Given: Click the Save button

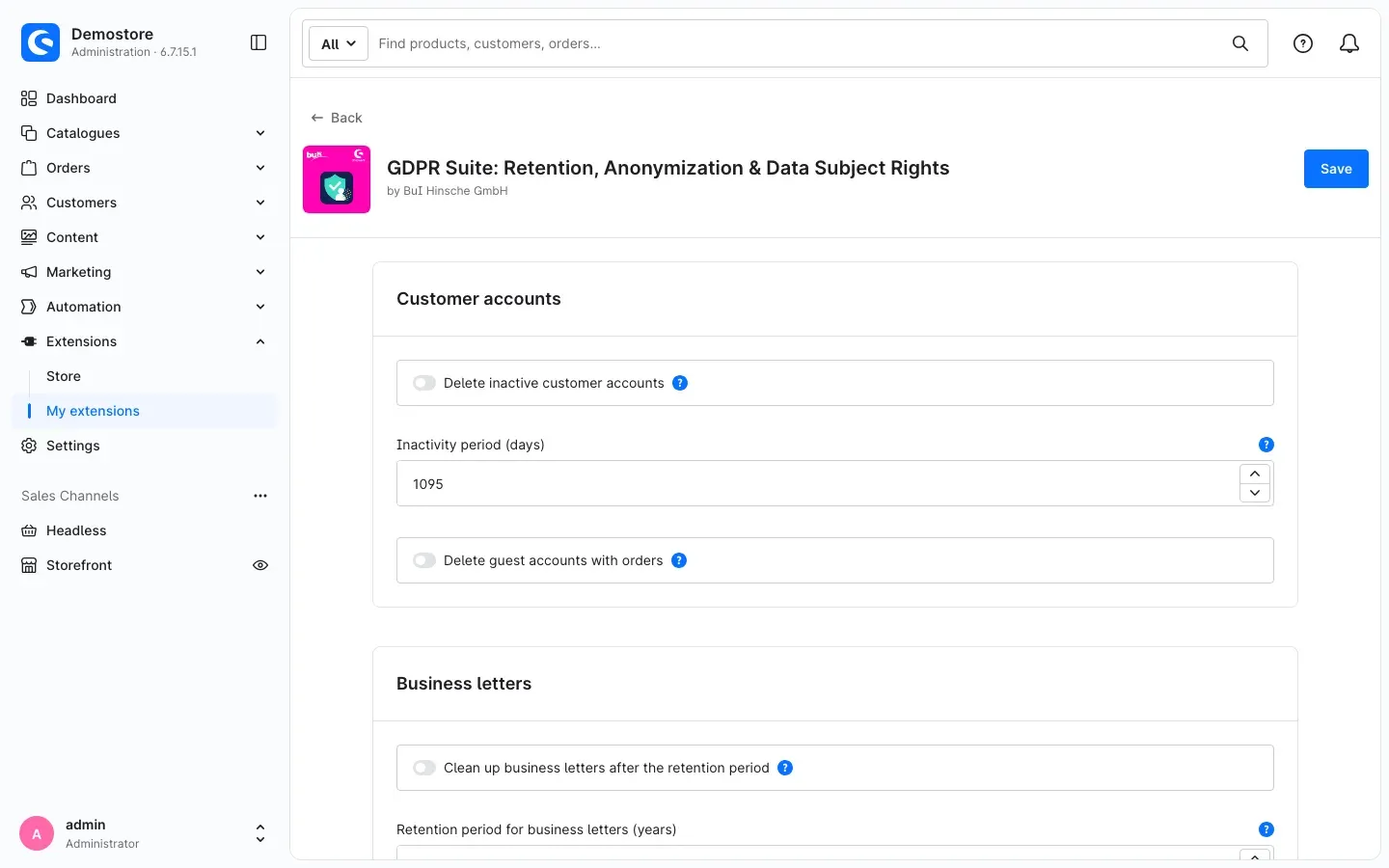Looking at the screenshot, I should point(1336,169).
